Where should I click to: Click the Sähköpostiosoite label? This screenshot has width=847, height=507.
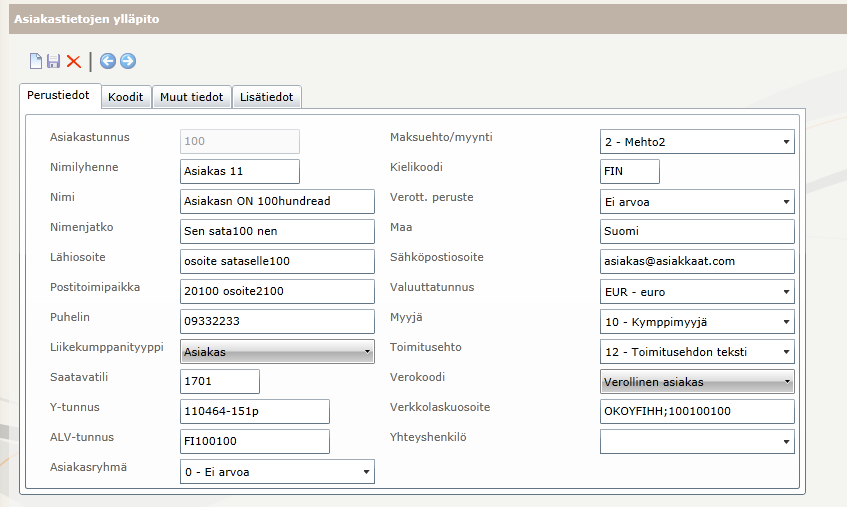[x=436, y=258]
